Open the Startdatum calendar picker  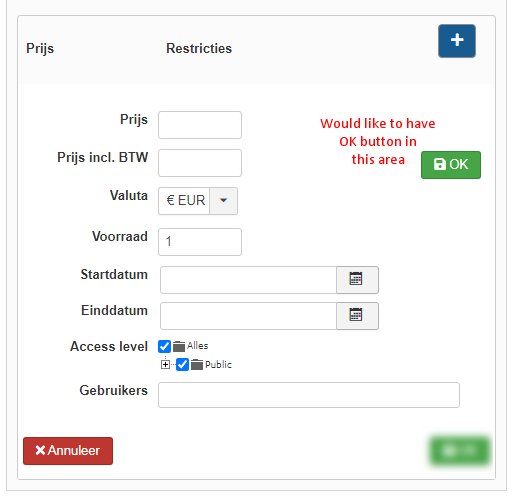[x=357, y=280]
